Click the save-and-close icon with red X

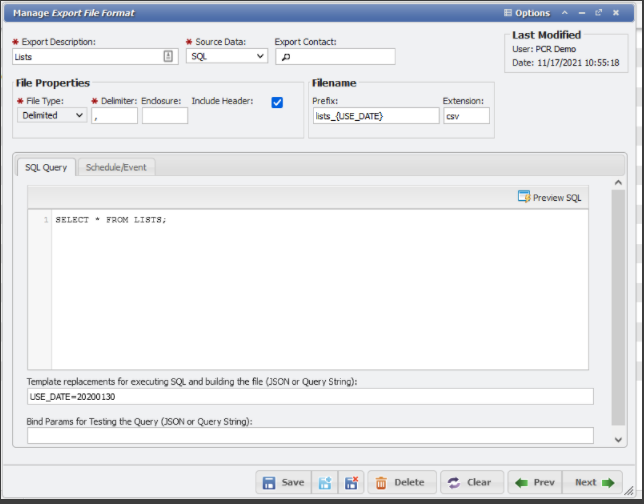pyautogui.click(x=350, y=482)
